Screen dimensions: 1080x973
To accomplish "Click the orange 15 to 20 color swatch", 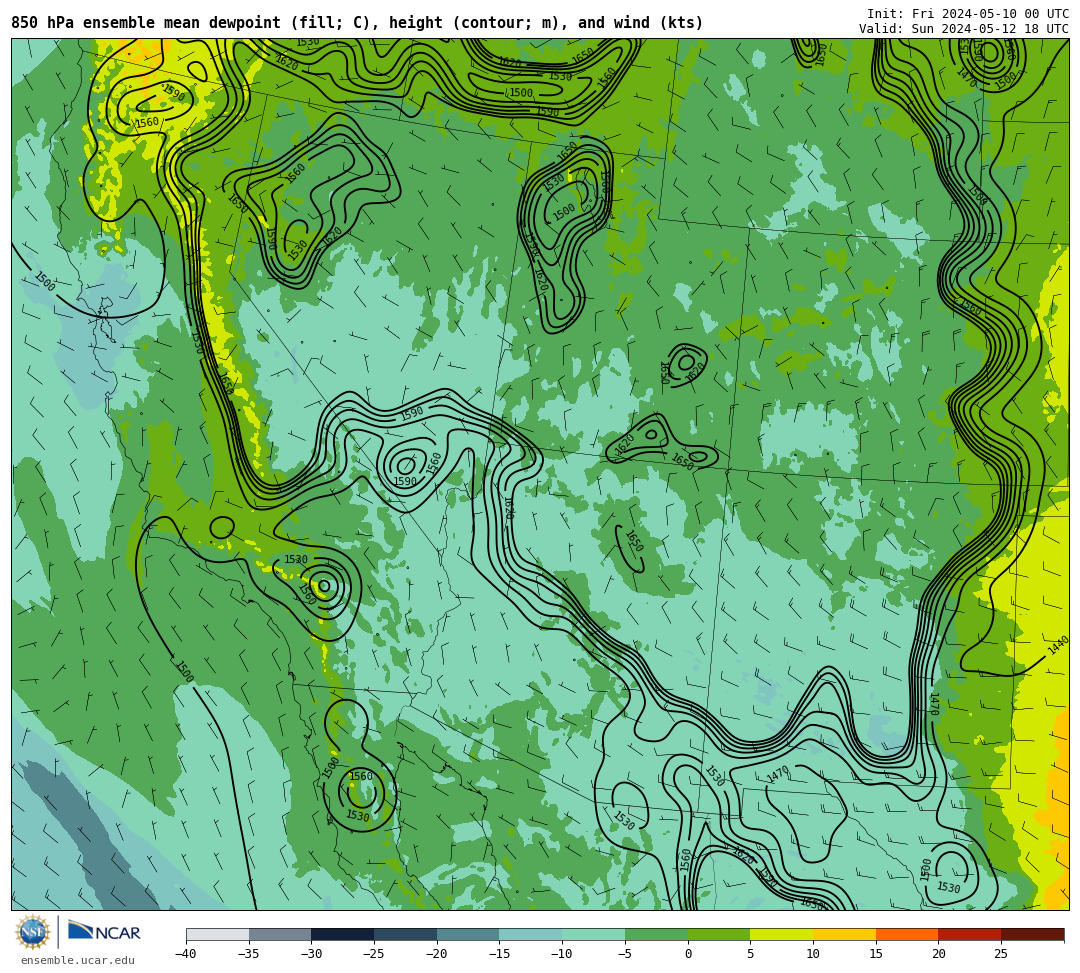I will click(x=907, y=934).
